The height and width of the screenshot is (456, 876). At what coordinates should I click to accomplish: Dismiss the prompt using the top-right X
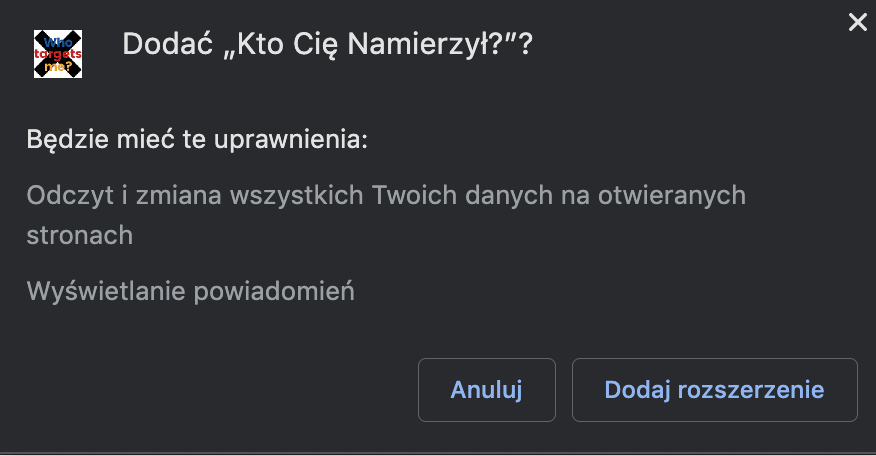[858, 22]
